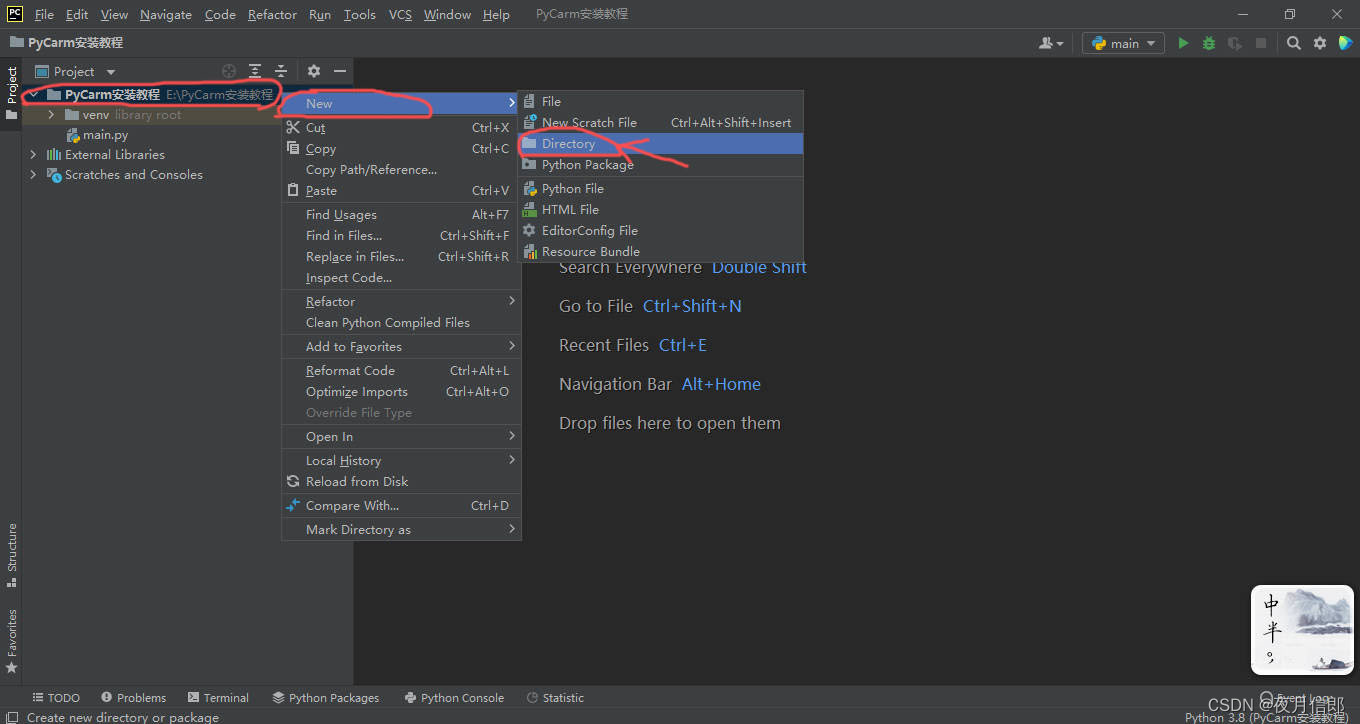Select EditorConfig File option
This screenshot has height=724, width=1360.
pyautogui.click(x=661, y=231)
